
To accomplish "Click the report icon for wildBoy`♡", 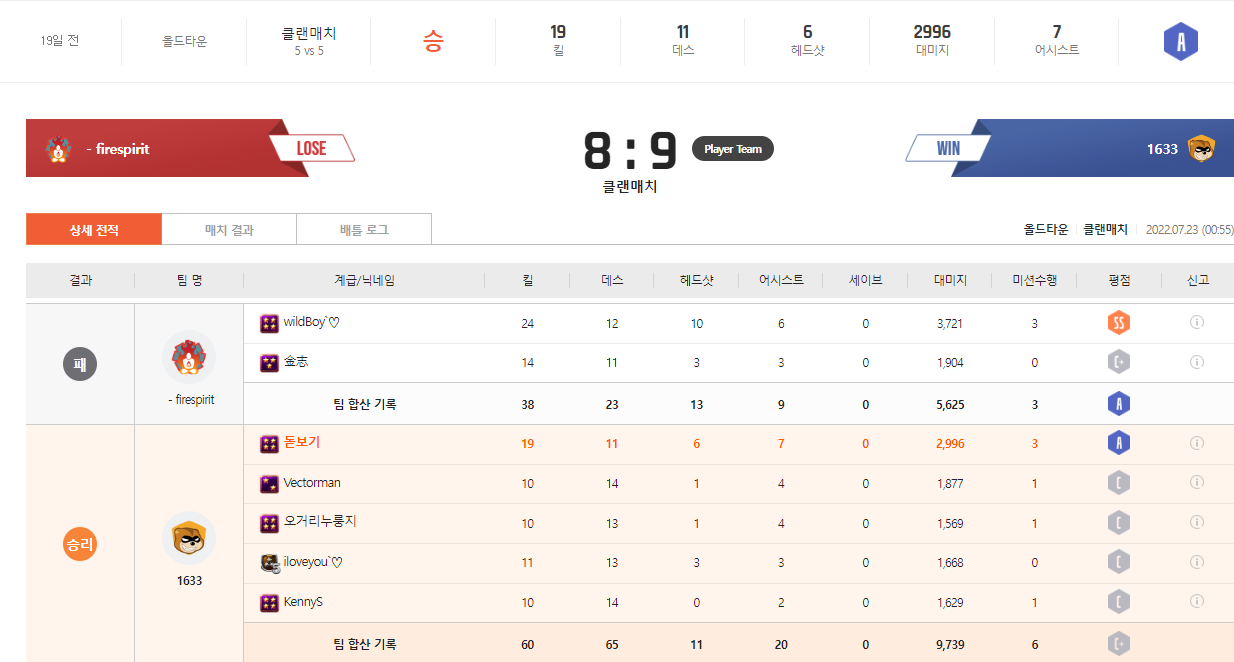I will click(x=1196, y=323).
